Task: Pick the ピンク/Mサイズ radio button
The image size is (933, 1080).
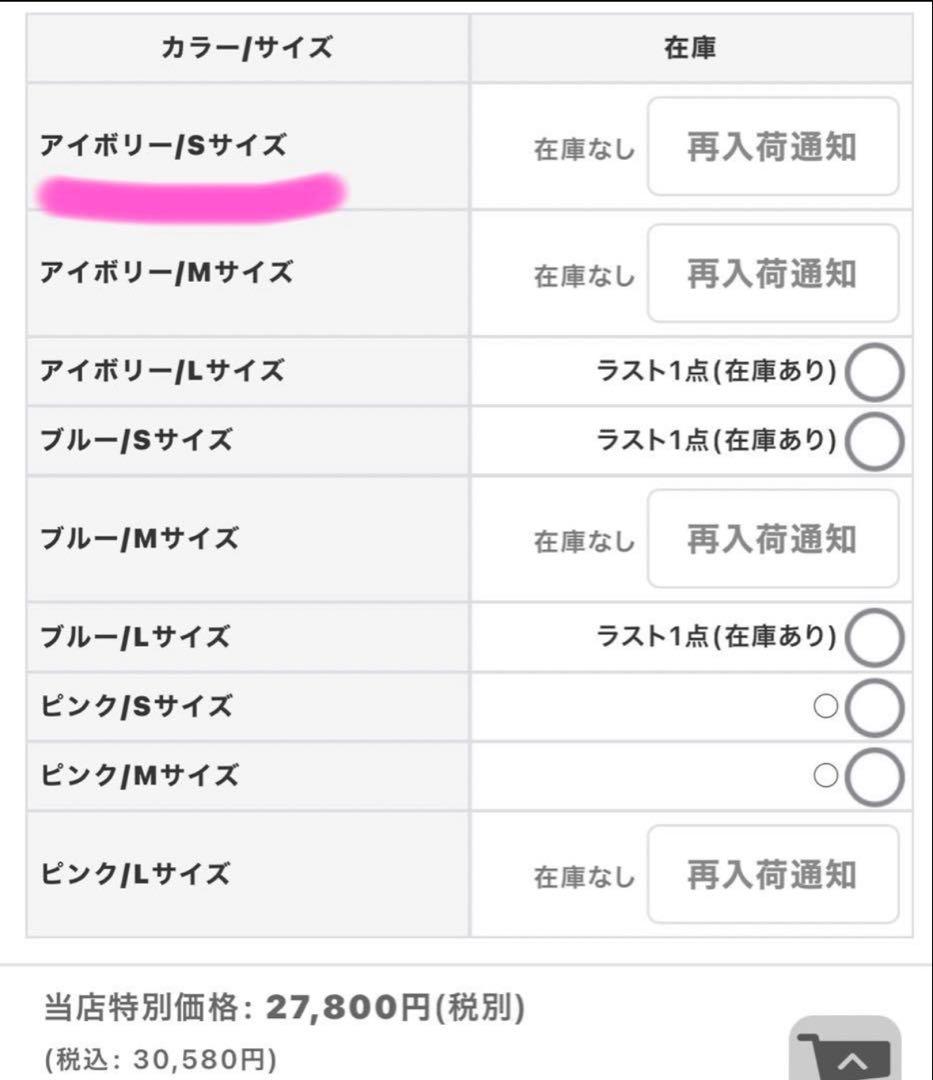Action: click(874, 776)
